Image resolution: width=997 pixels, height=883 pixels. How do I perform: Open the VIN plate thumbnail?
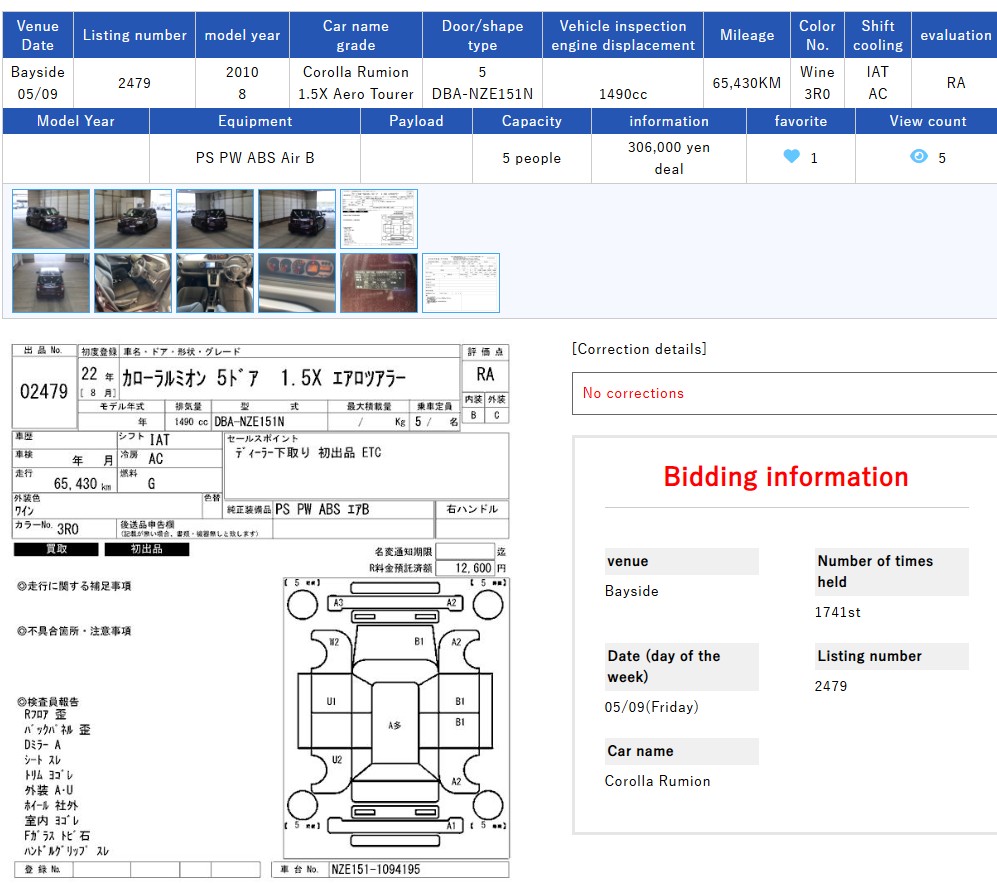pos(379,283)
